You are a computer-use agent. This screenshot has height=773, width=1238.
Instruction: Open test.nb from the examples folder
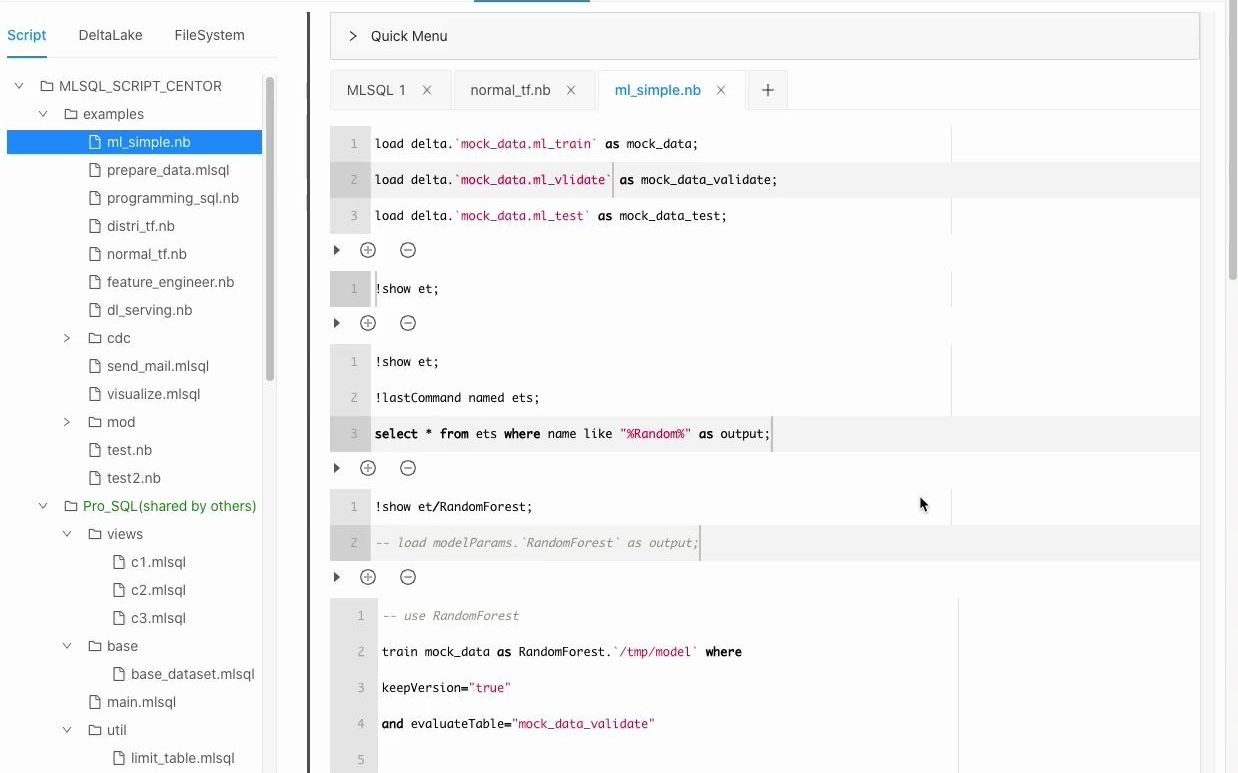click(x=132, y=449)
